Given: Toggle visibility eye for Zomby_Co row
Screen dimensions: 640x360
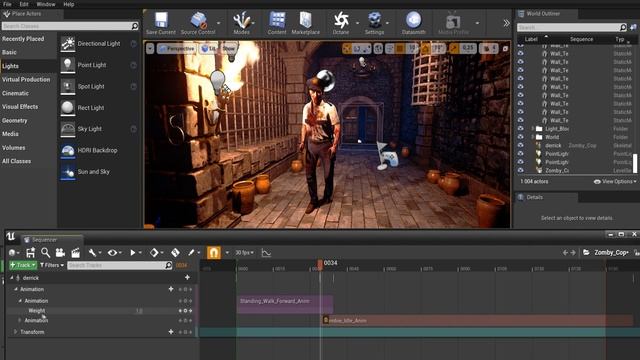Looking at the screenshot, I should click(520, 170).
